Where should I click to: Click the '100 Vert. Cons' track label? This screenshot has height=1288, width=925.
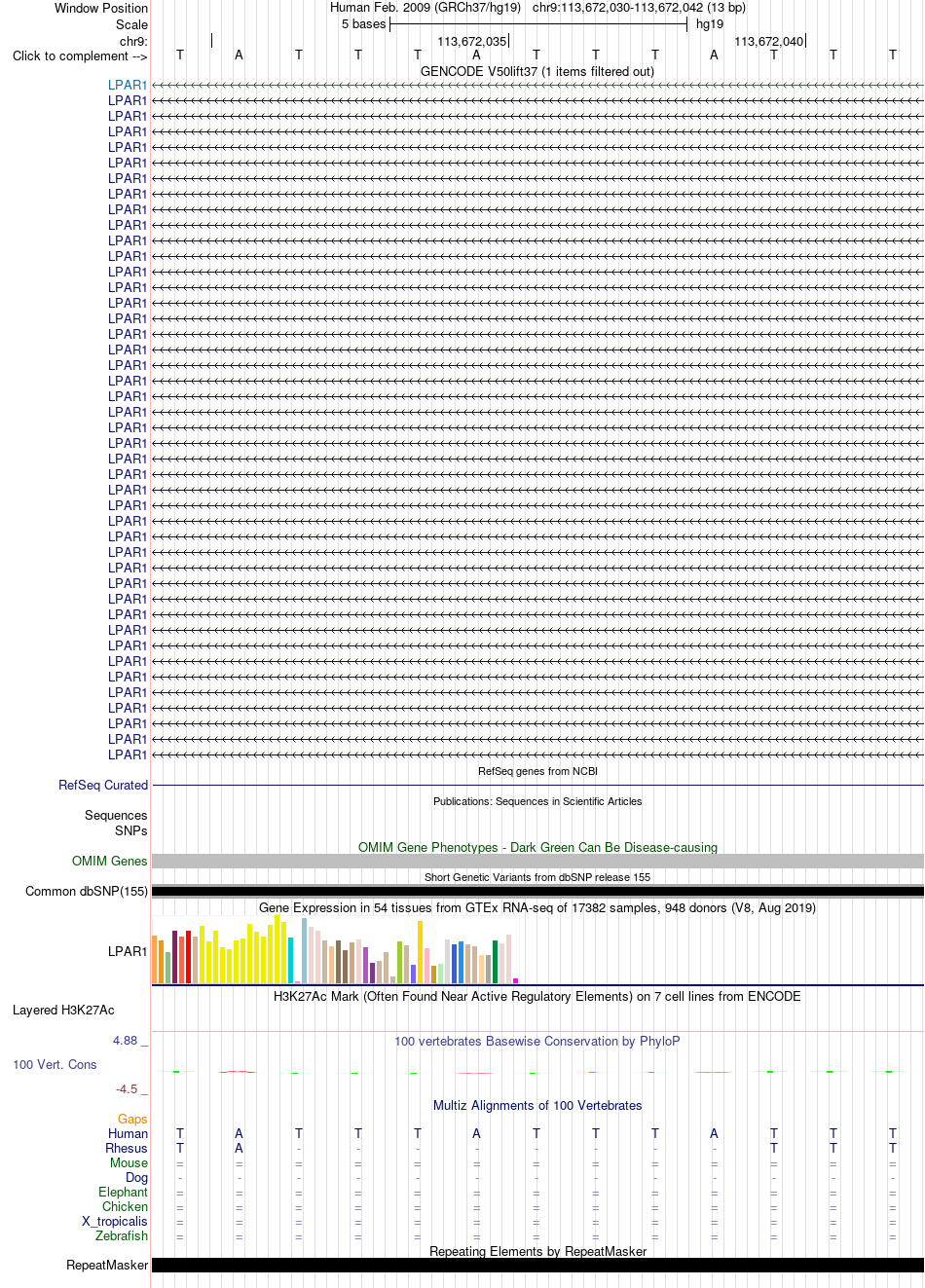coord(55,1064)
